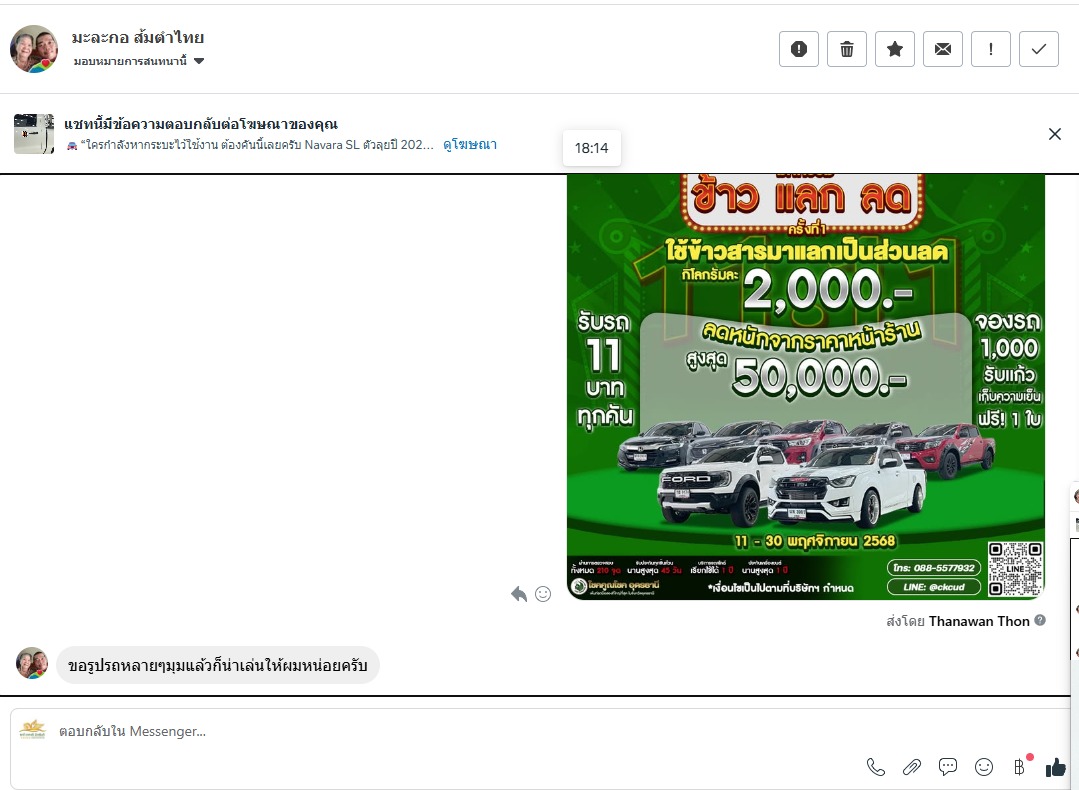Open the ad thumbnail in the banner
1079x790 pixels.
(x=34, y=134)
